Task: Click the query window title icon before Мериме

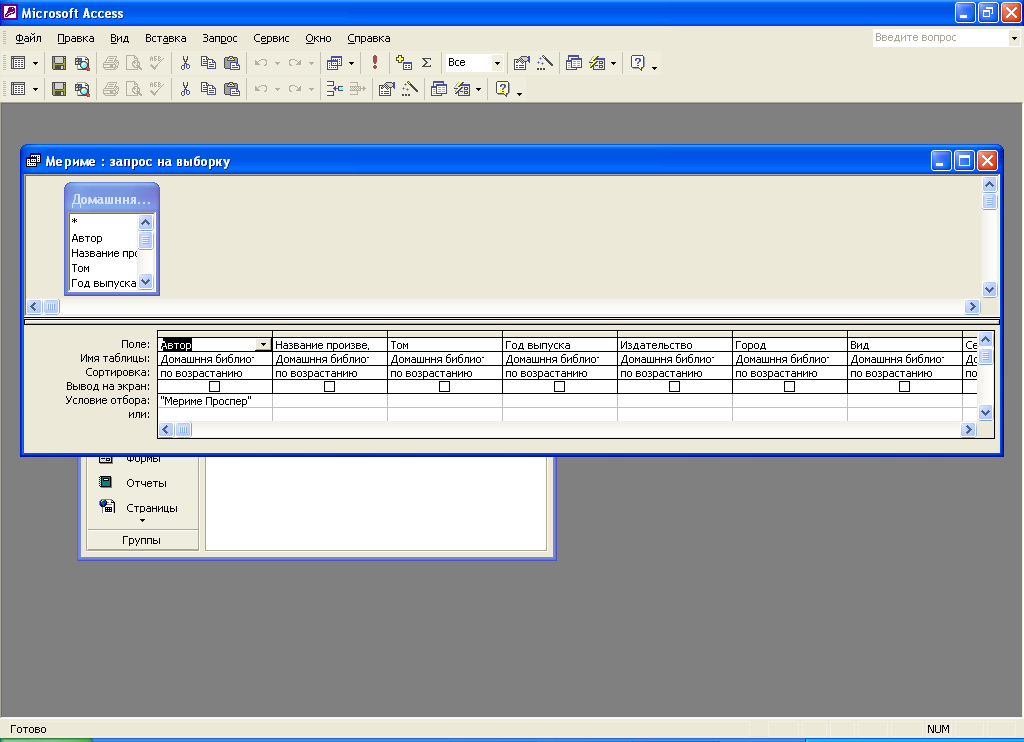Action: click(33, 161)
